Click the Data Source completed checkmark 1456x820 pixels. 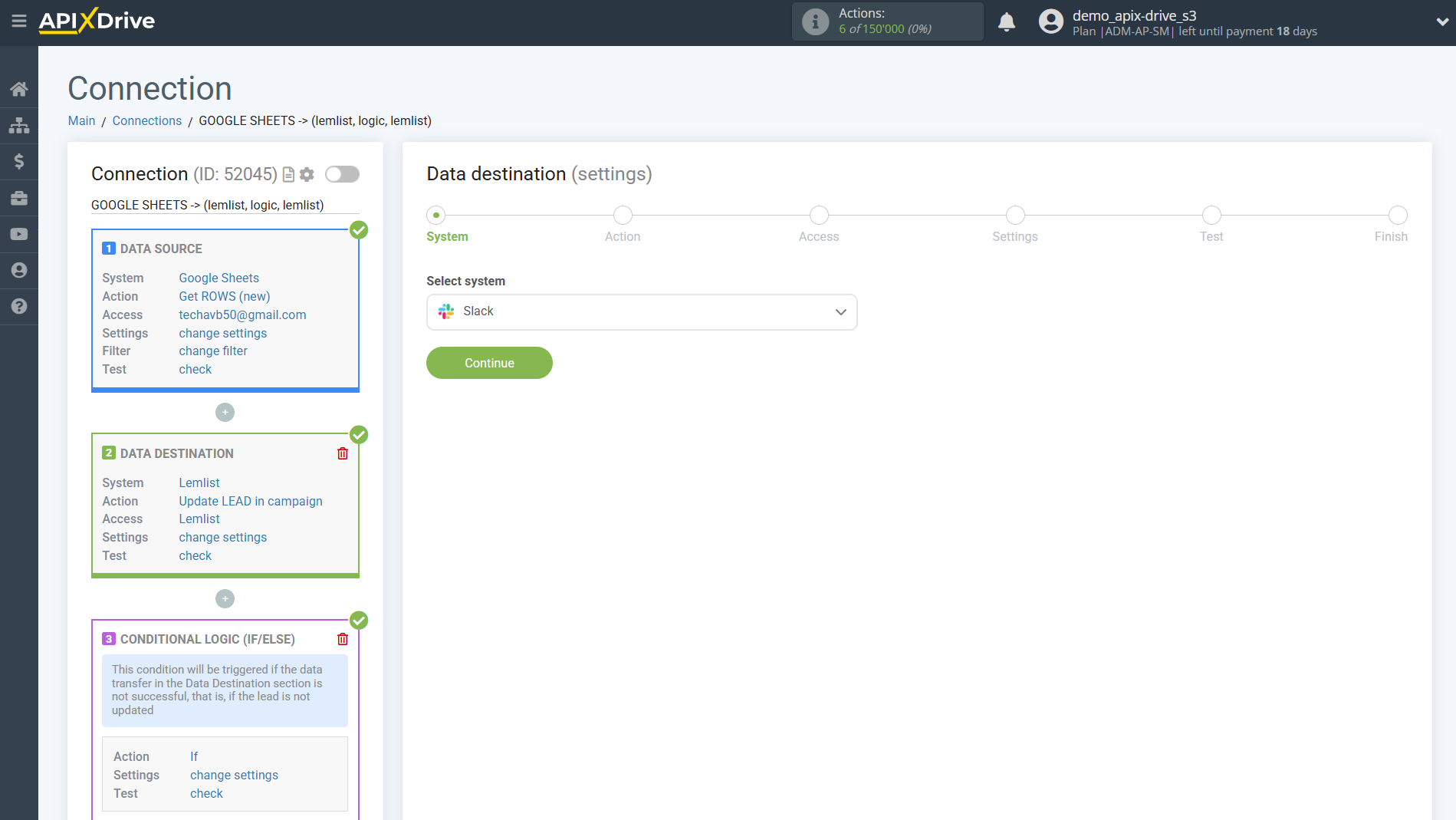point(359,229)
